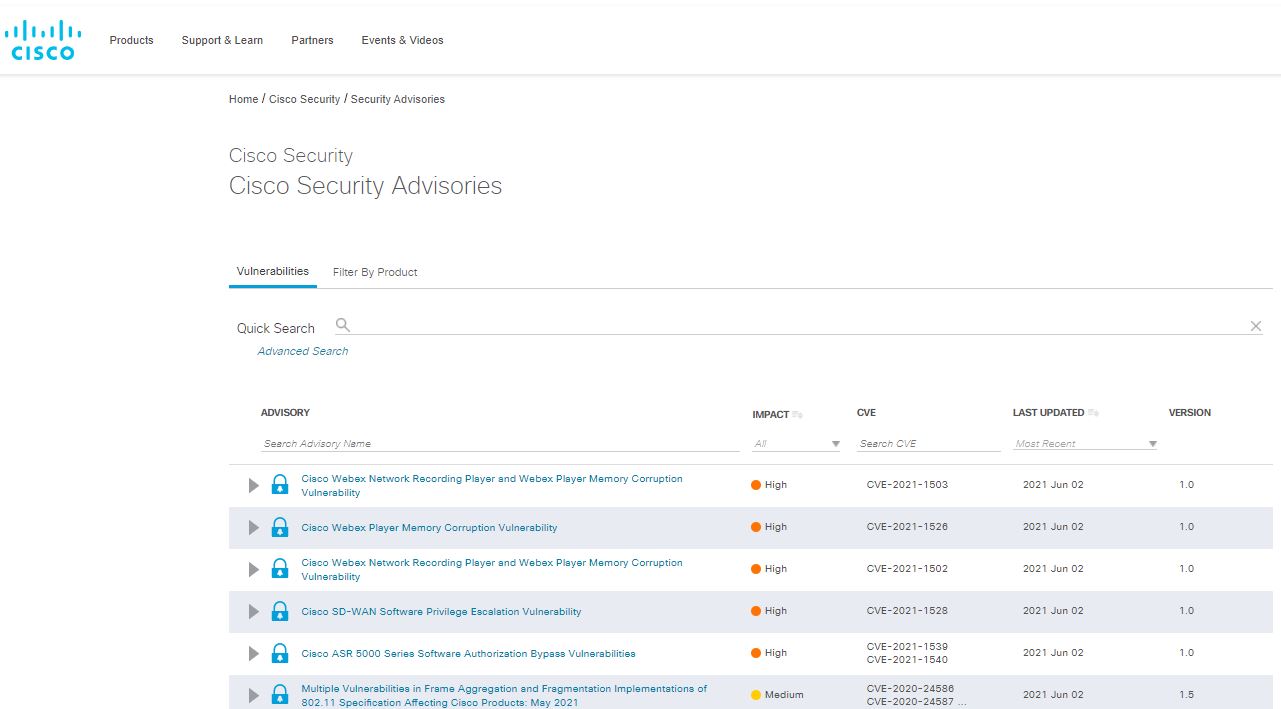The width and height of the screenshot is (1281, 709).
Task: Click the ADVISORY column header
Action: pos(285,412)
